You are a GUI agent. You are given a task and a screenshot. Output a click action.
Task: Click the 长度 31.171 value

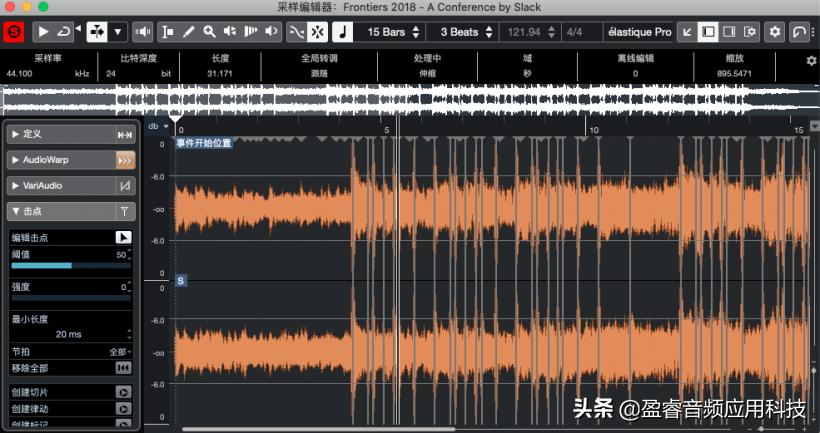220,74
